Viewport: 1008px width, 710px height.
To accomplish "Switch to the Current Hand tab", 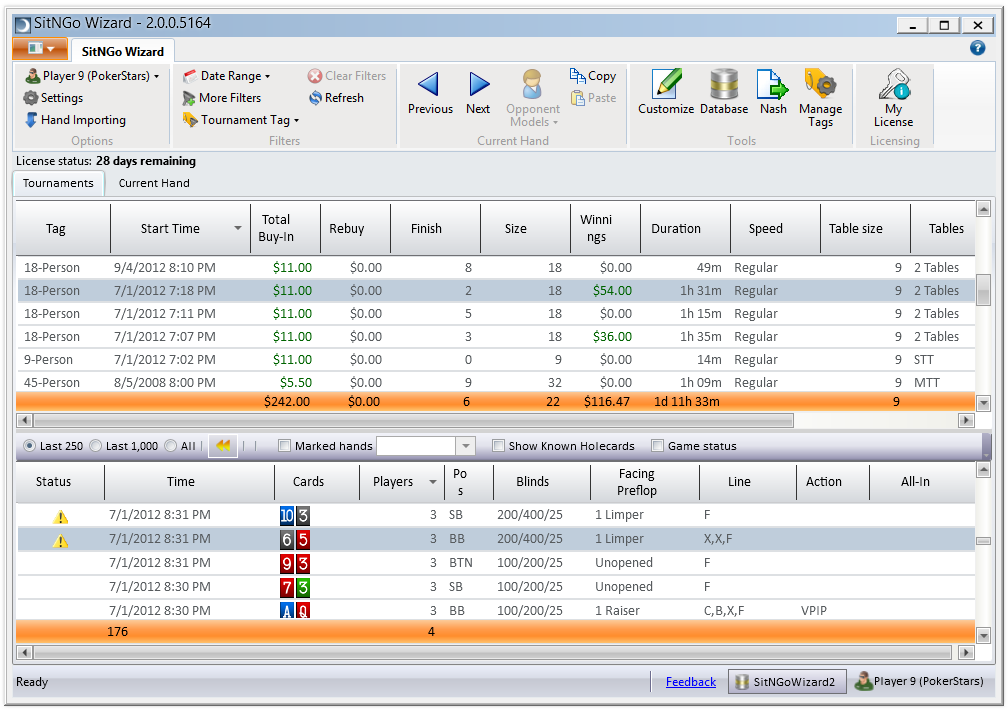I will click(154, 183).
